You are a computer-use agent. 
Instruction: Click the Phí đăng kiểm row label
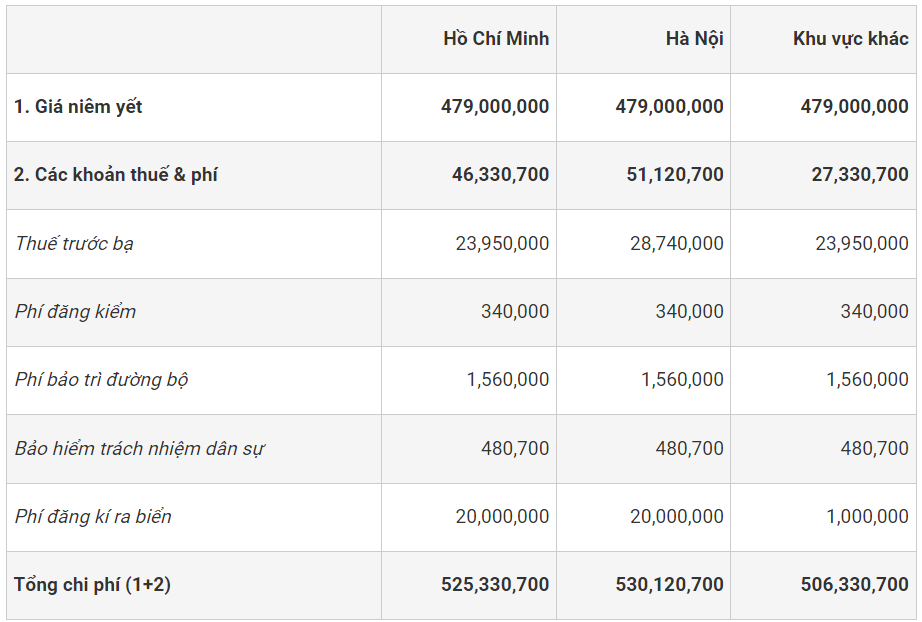pyautogui.click(x=75, y=311)
